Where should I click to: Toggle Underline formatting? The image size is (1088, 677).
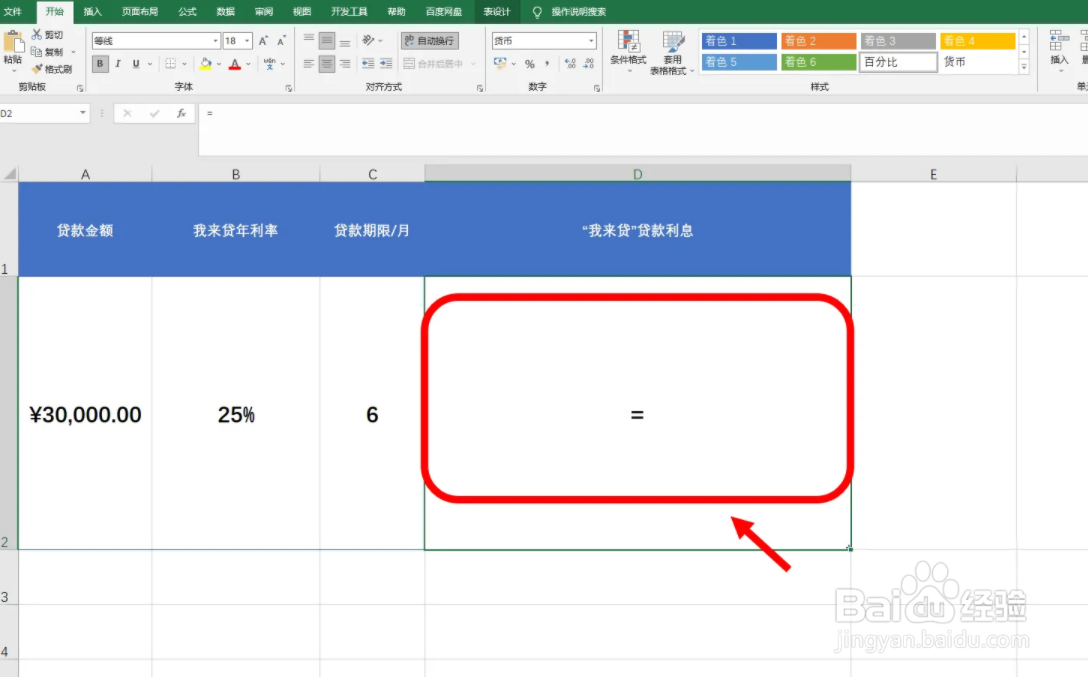(x=136, y=64)
